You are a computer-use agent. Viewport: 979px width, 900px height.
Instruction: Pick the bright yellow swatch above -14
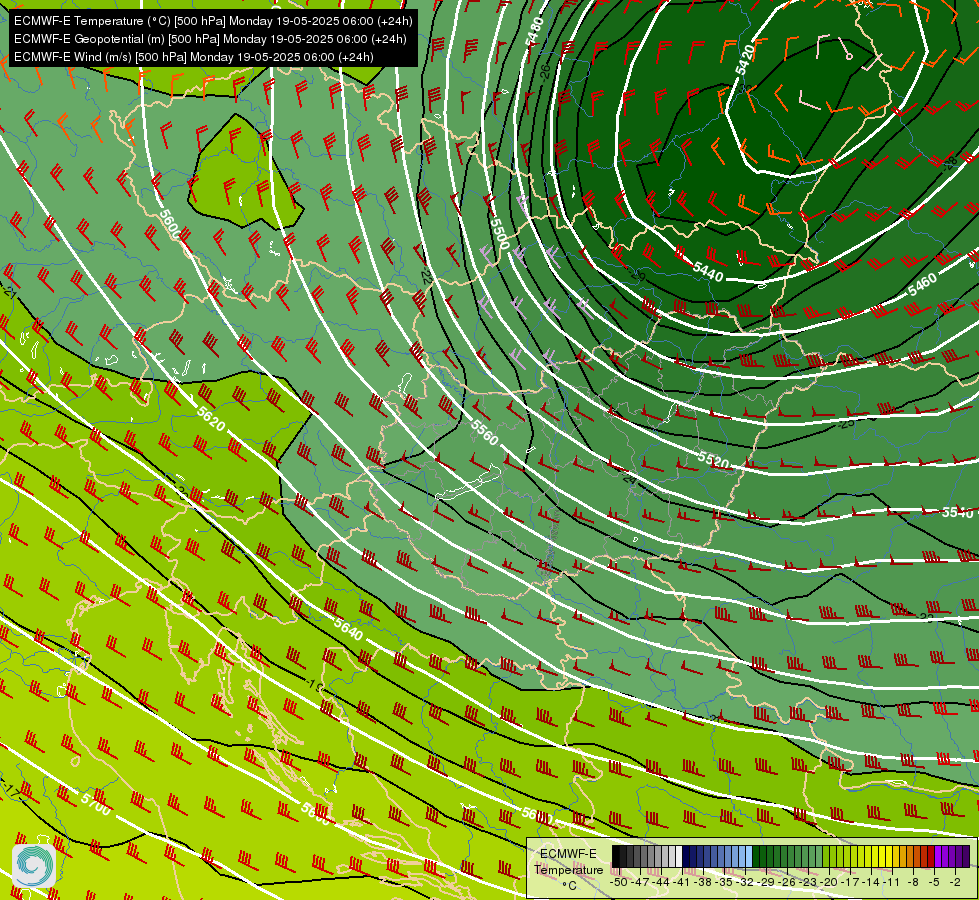point(875,856)
